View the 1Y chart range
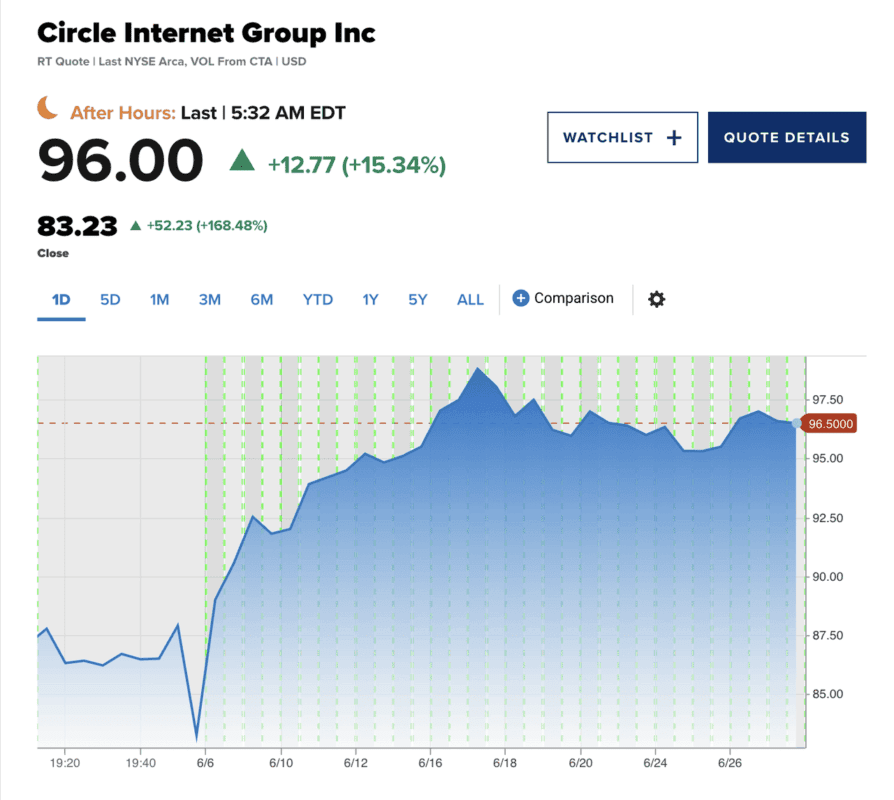Screen dimensions: 894x800 coord(370,299)
